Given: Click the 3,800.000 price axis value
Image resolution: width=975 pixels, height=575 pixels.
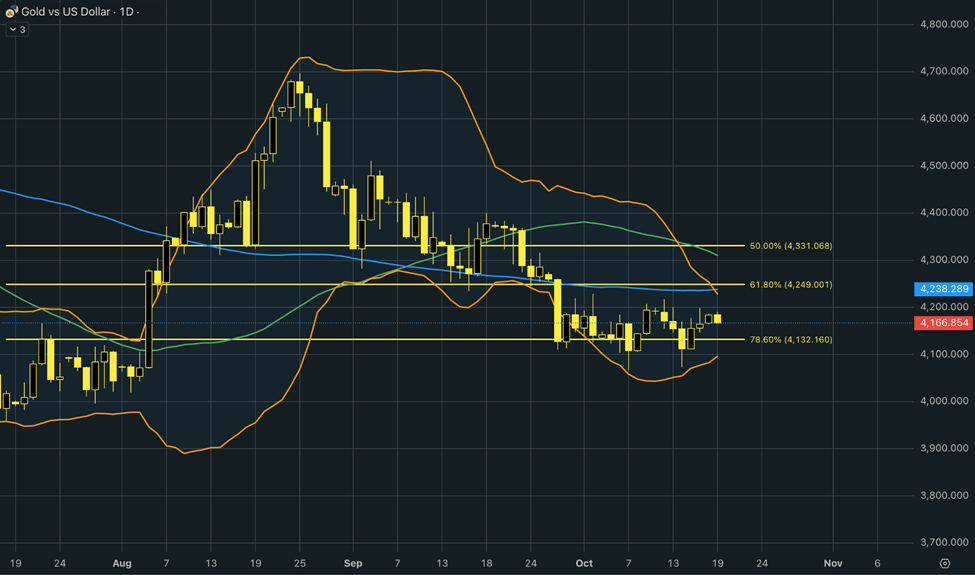Looking at the screenshot, I should (944, 495).
